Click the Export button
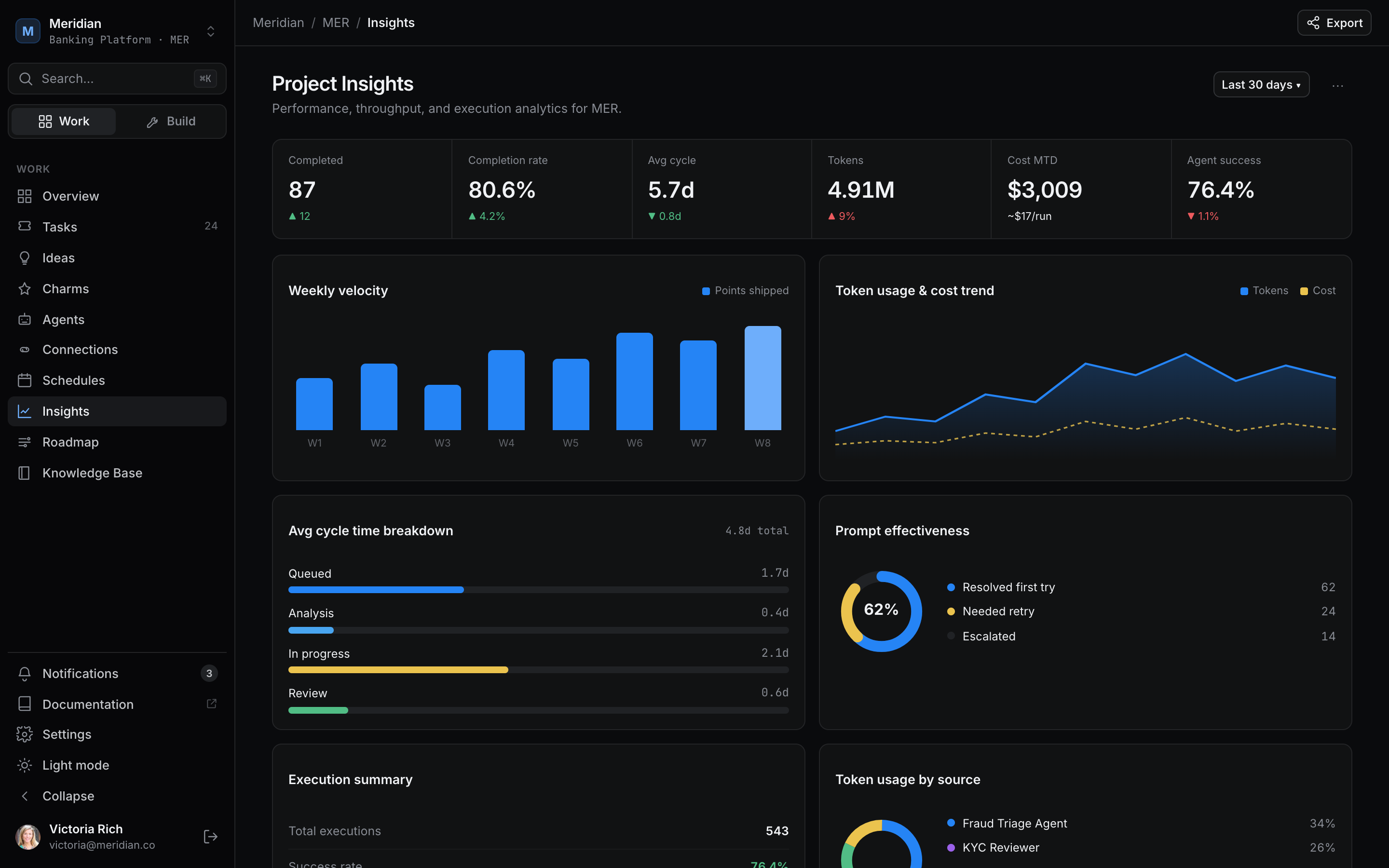1389x868 pixels. (1334, 23)
